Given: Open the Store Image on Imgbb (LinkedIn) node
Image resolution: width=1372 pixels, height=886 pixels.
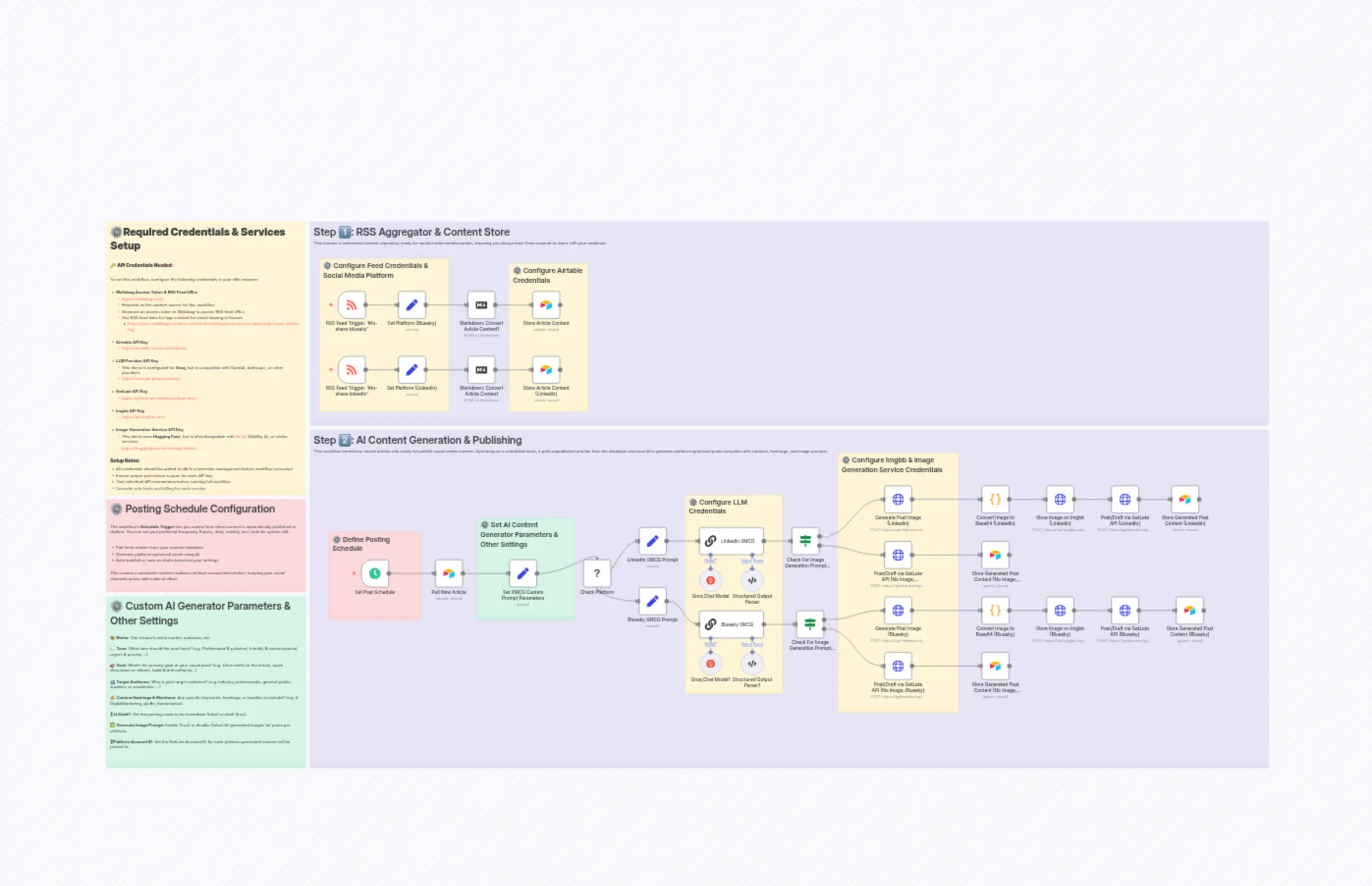Looking at the screenshot, I should (x=1060, y=499).
